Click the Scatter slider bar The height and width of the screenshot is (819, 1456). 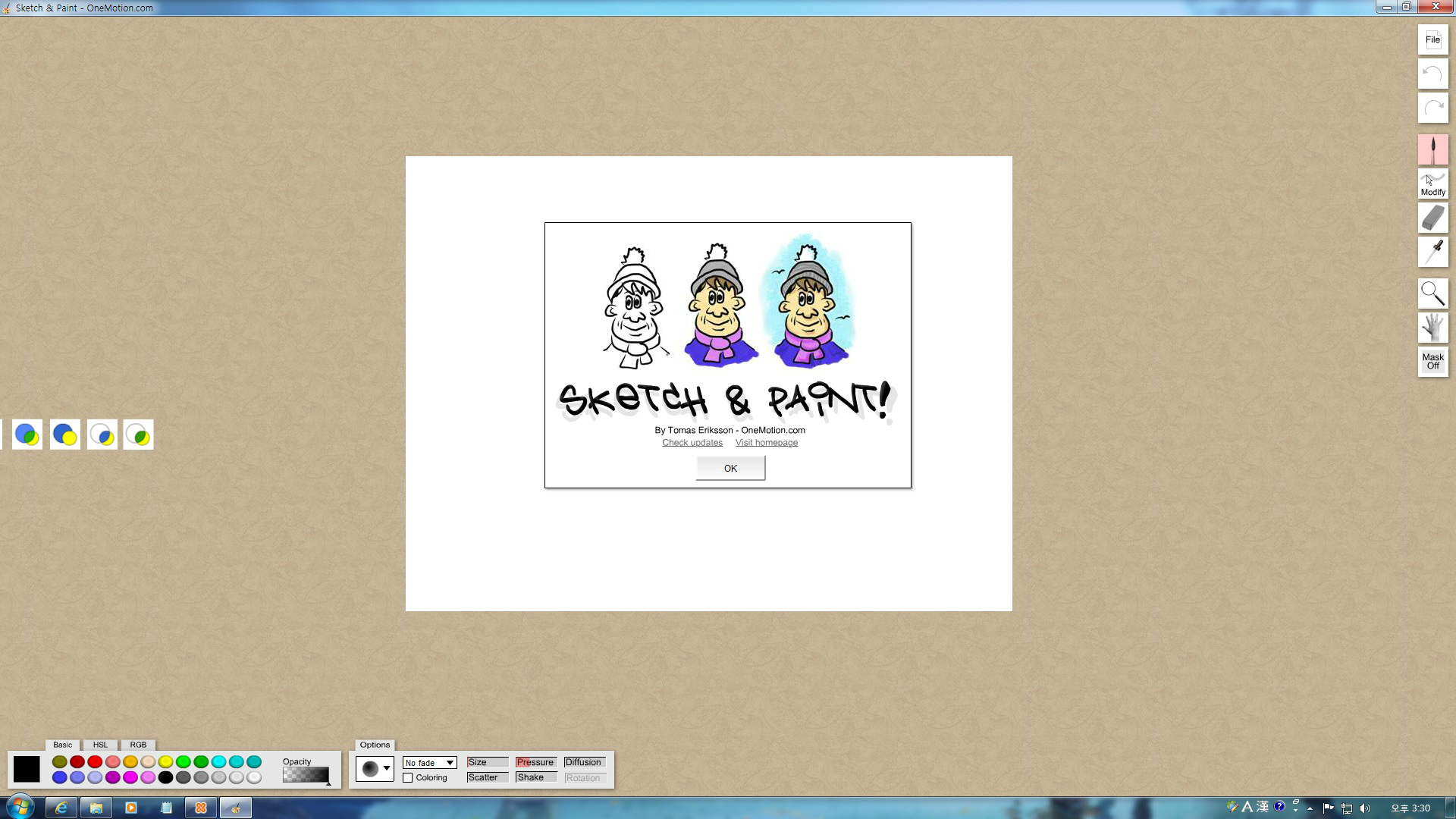[488, 777]
